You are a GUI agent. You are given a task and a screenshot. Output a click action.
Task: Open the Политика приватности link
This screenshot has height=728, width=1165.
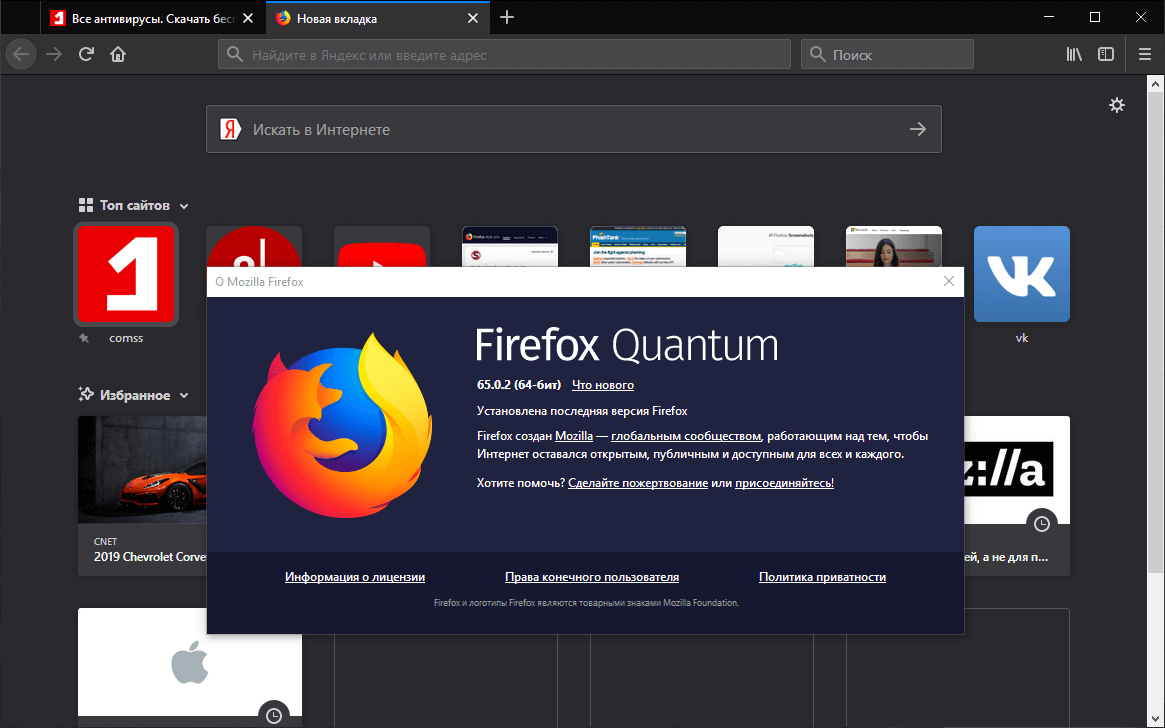pyautogui.click(x=822, y=576)
